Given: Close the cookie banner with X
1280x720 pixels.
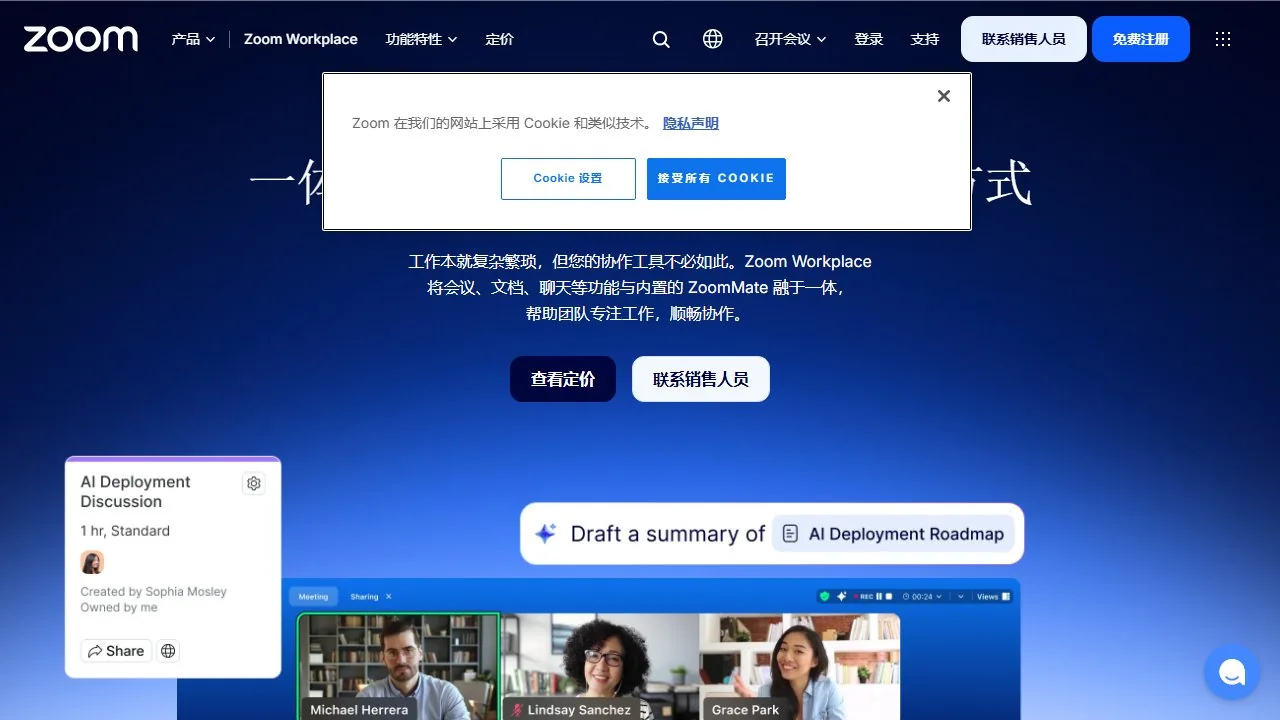Looking at the screenshot, I should point(943,96).
